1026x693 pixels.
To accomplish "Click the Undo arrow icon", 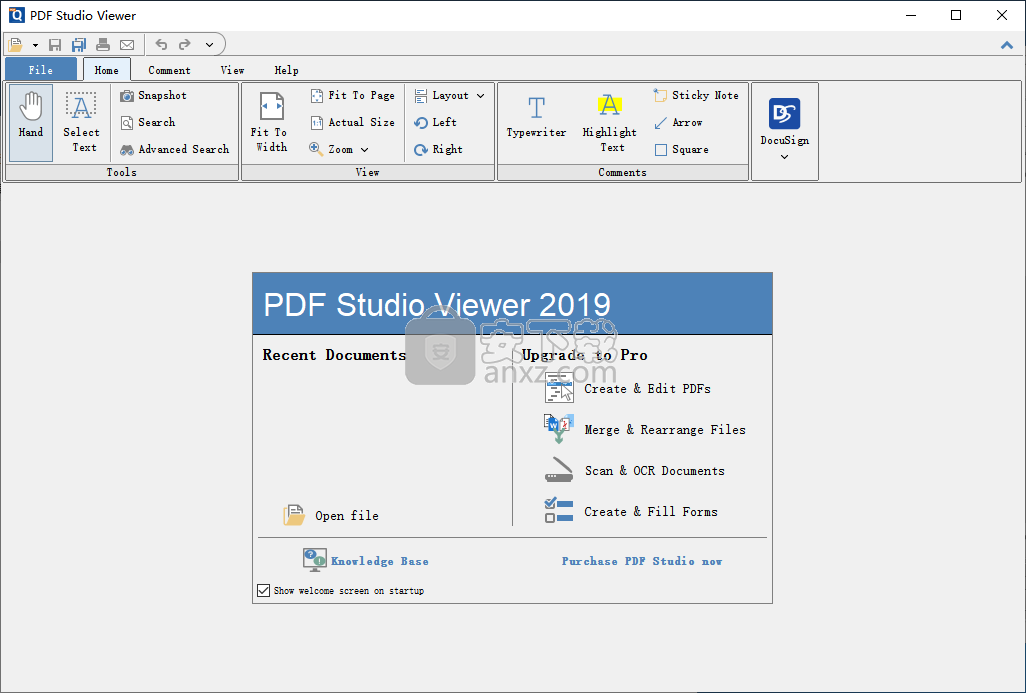I will coord(161,44).
